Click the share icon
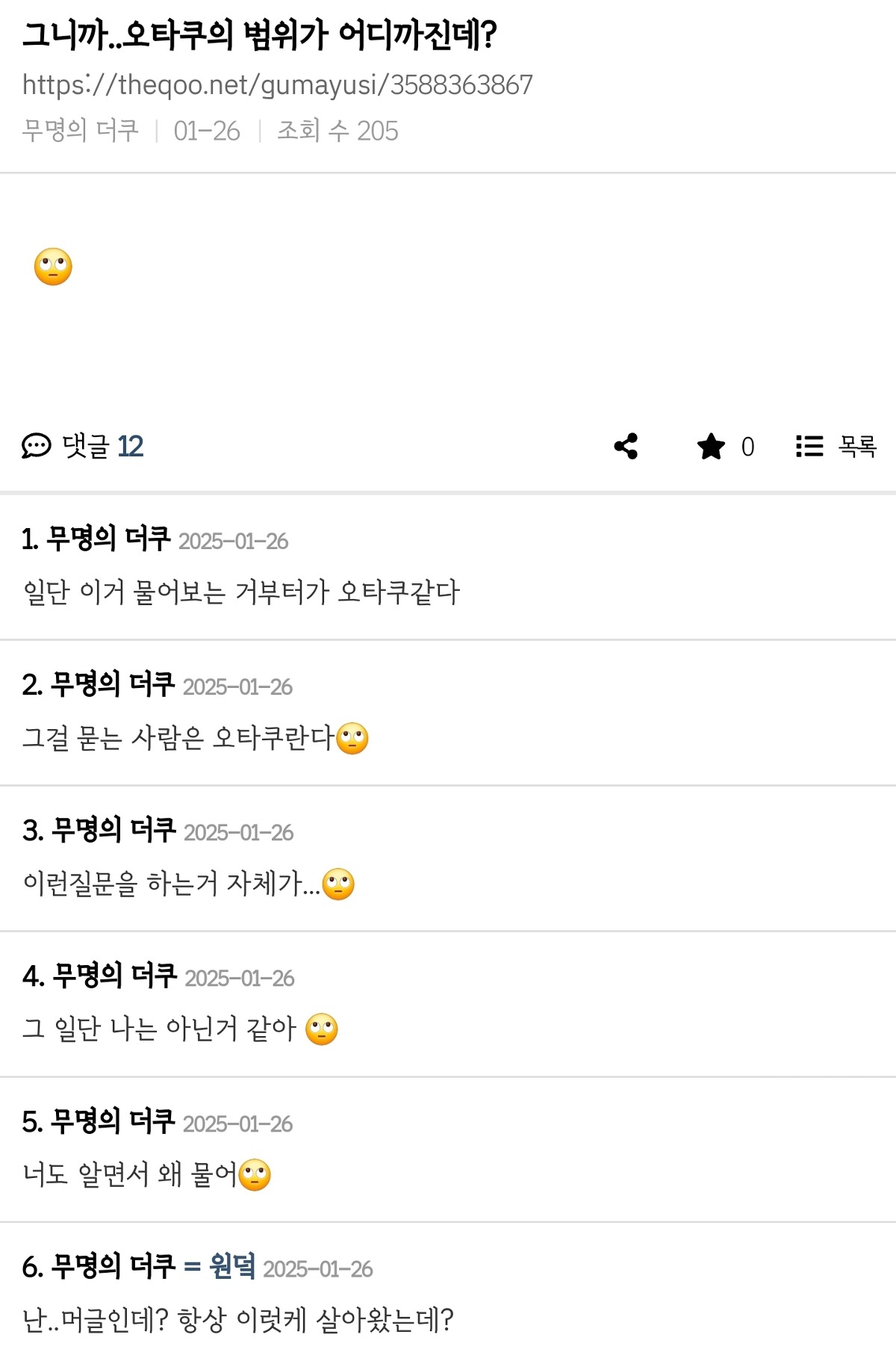The width and height of the screenshot is (896, 1358). [626, 446]
